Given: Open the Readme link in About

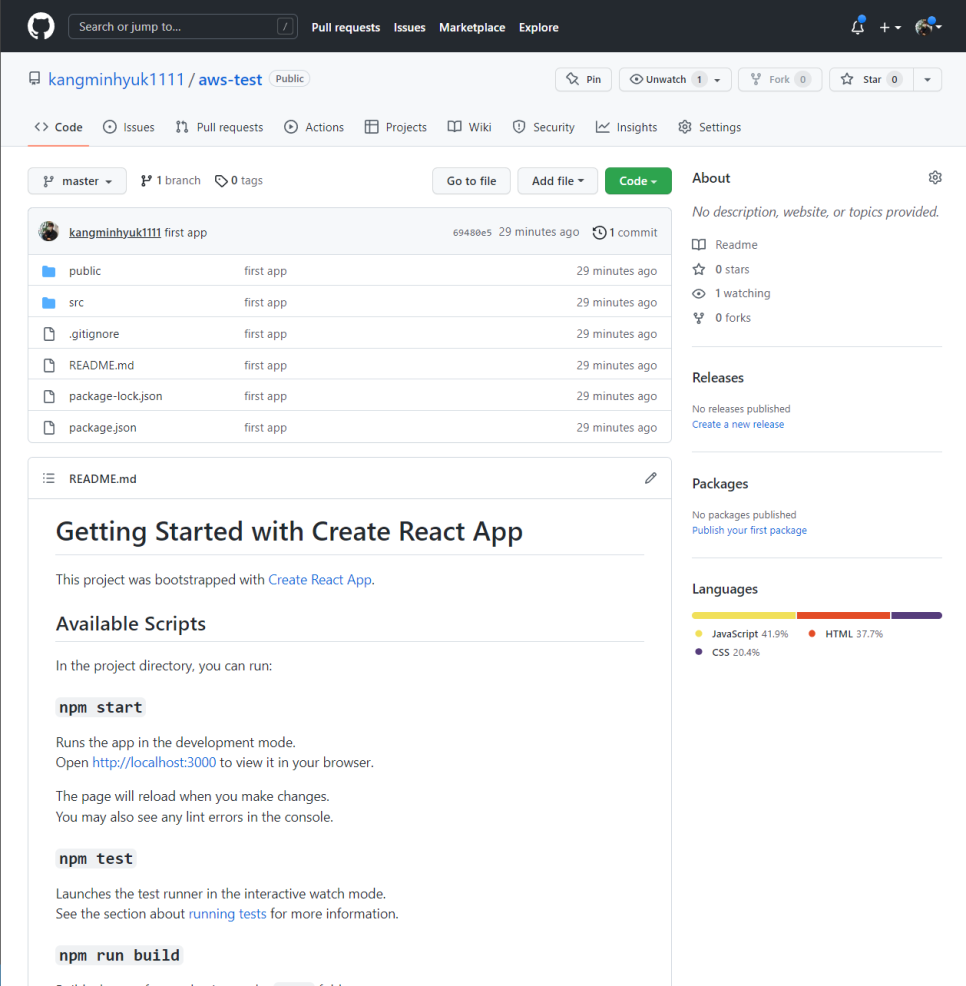Looking at the screenshot, I should [724, 245].
